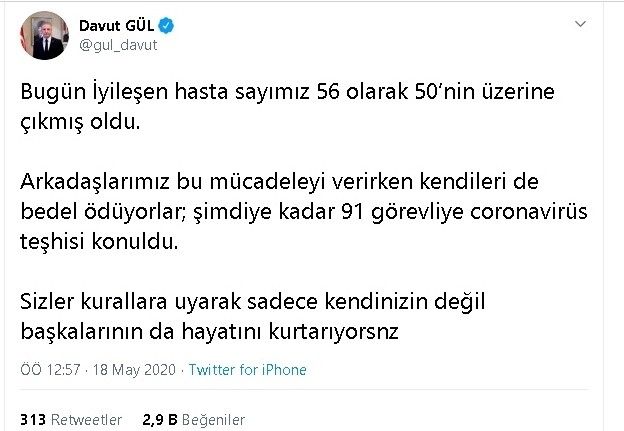Open the Twitter for iPhone source link

pyautogui.click(x=248, y=370)
